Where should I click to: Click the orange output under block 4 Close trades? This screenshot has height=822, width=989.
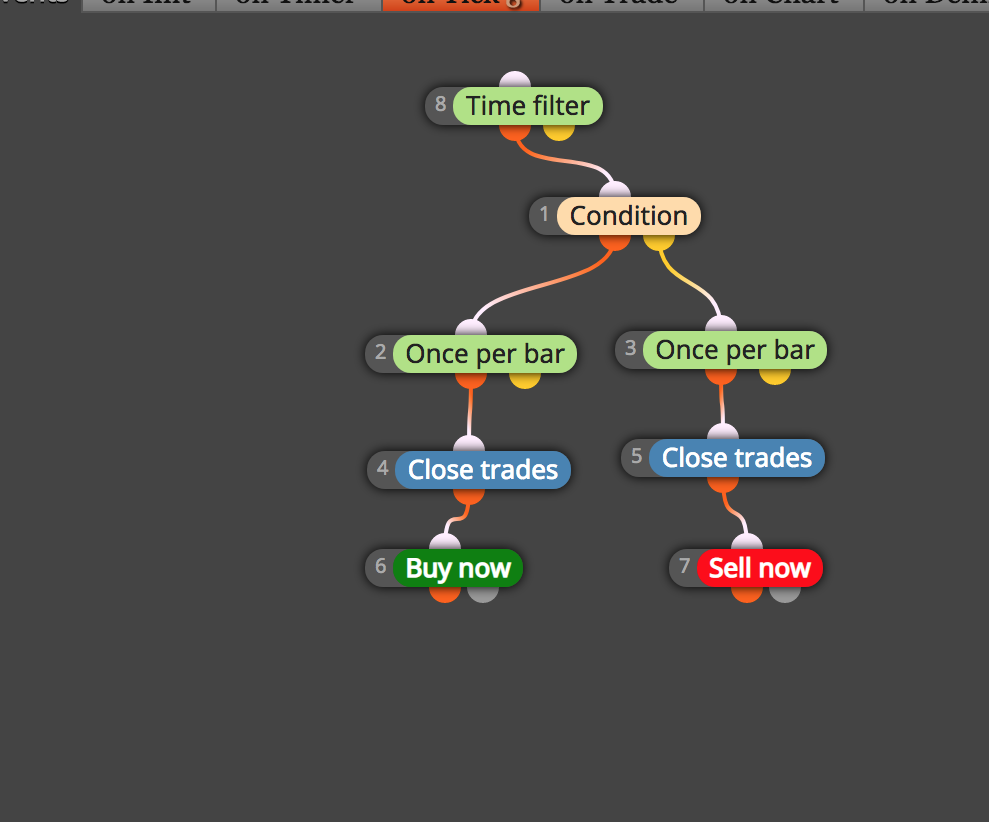469,496
